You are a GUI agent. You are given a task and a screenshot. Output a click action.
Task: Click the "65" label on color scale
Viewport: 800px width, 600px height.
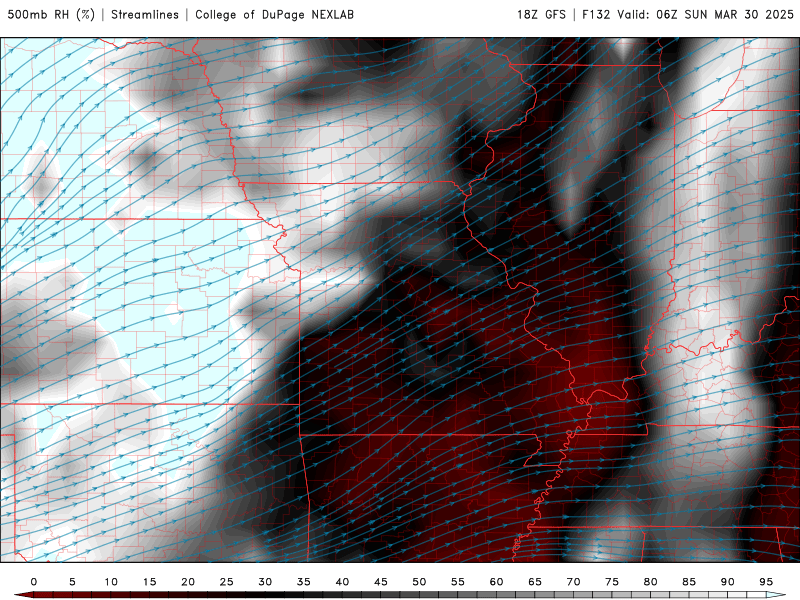pyautogui.click(x=535, y=582)
